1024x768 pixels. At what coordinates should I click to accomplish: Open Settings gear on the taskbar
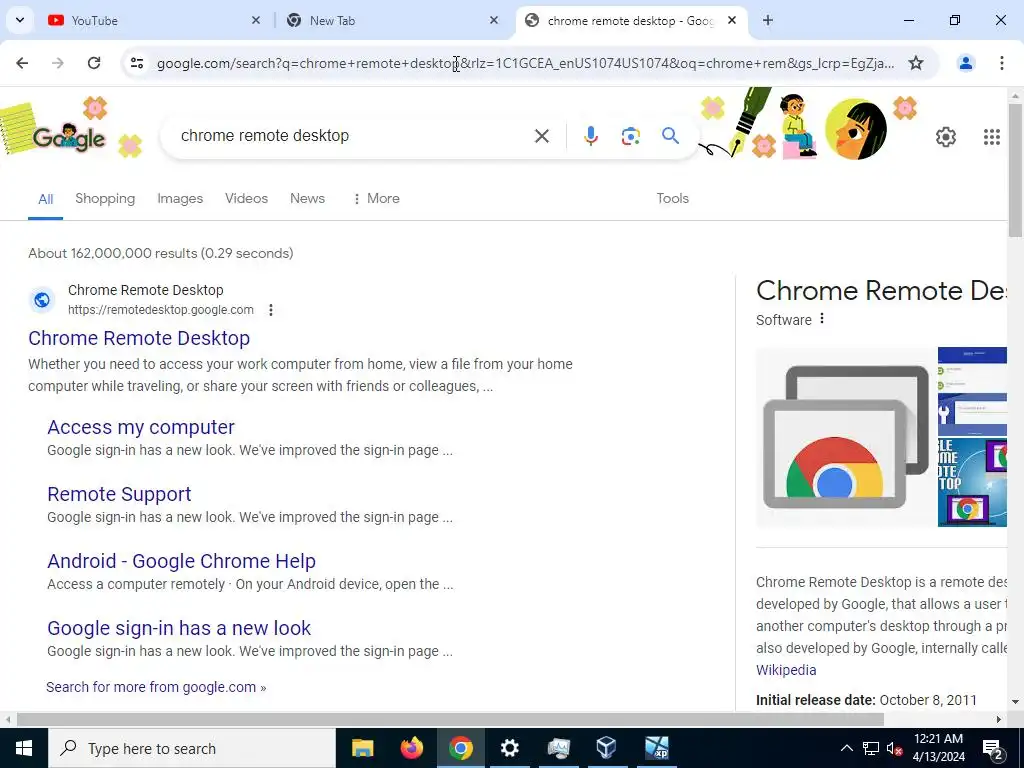click(x=509, y=748)
